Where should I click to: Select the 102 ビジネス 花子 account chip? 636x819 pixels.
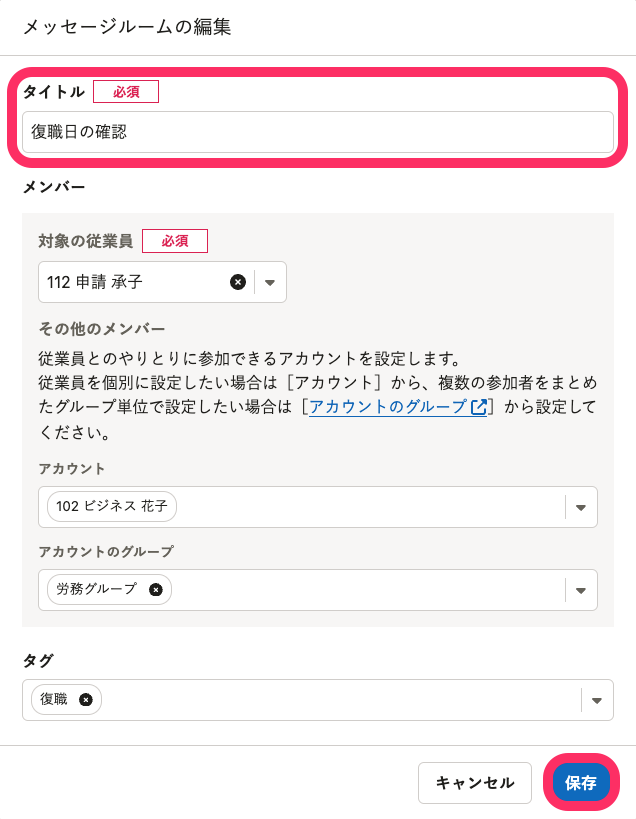pyautogui.click(x=111, y=507)
